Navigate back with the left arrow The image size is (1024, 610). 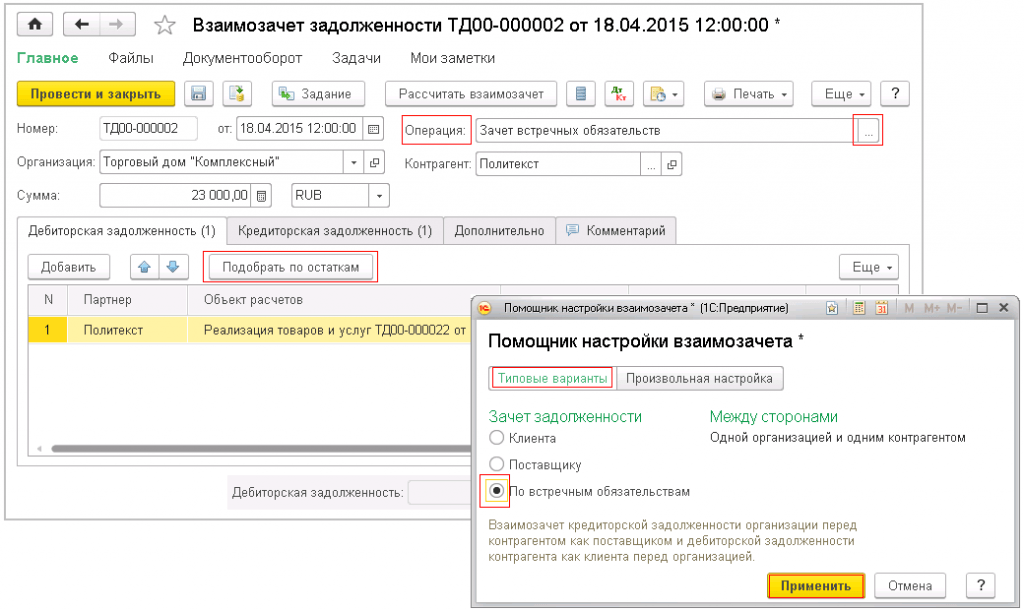tap(82, 25)
